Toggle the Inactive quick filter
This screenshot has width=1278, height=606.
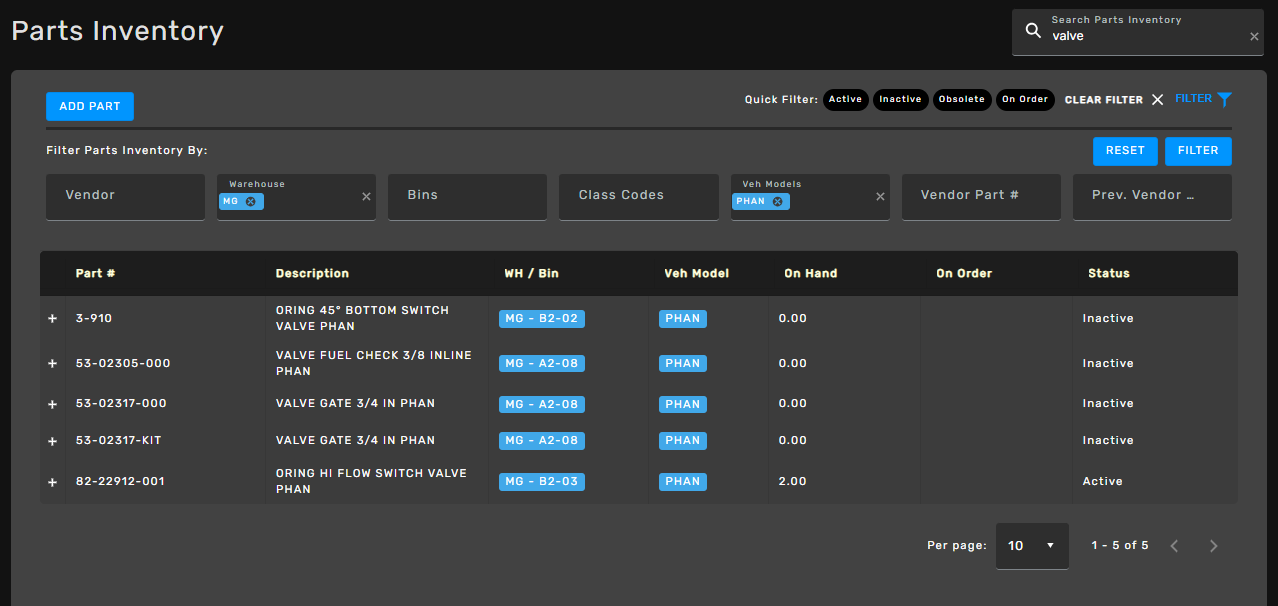900,100
